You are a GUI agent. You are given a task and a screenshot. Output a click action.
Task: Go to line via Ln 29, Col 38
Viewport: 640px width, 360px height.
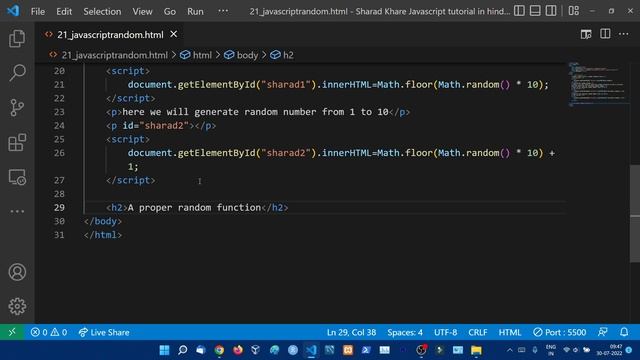pos(351,332)
